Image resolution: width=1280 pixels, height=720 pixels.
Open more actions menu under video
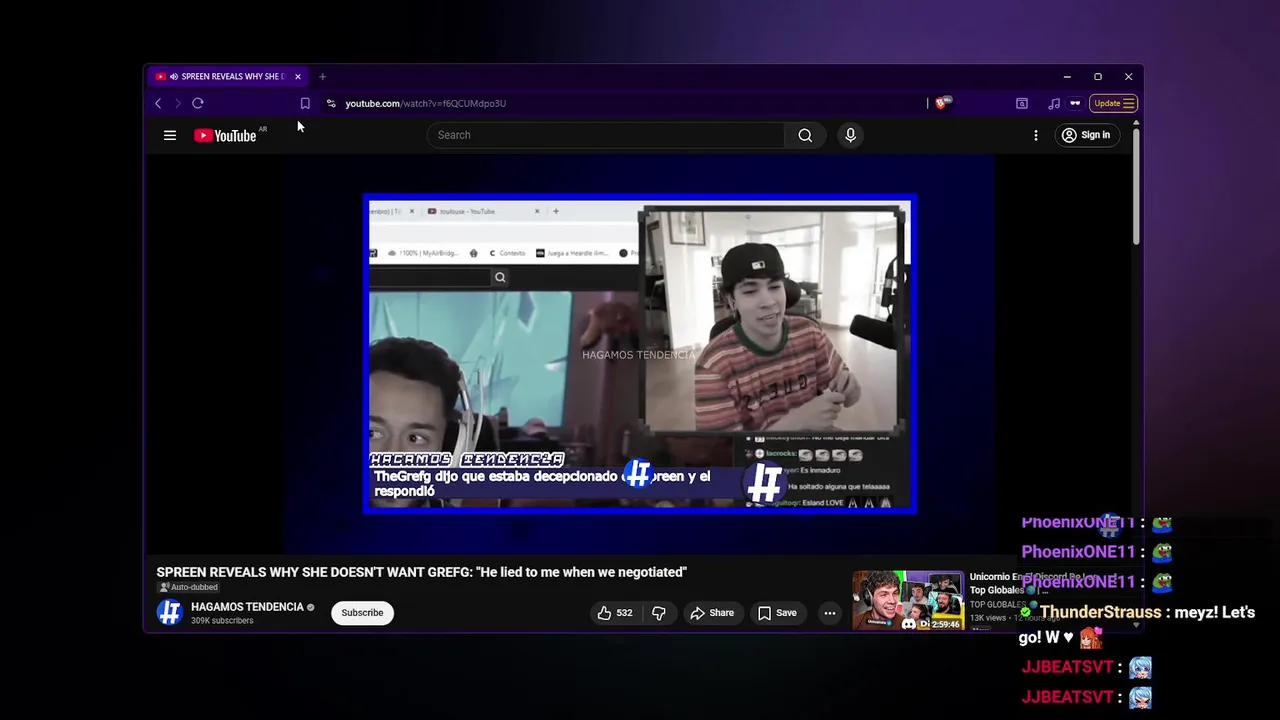[x=829, y=613]
